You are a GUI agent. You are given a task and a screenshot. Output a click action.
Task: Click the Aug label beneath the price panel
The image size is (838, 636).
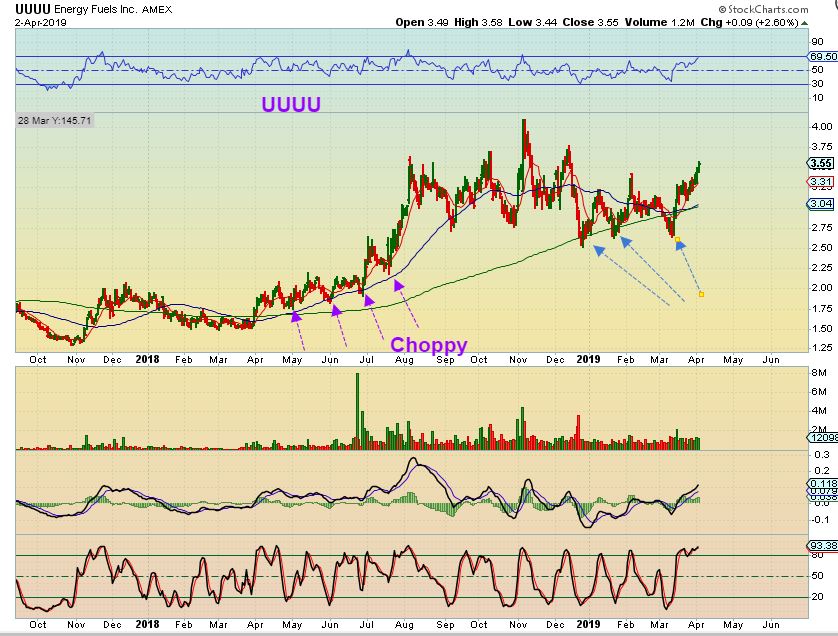tap(404, 360)
